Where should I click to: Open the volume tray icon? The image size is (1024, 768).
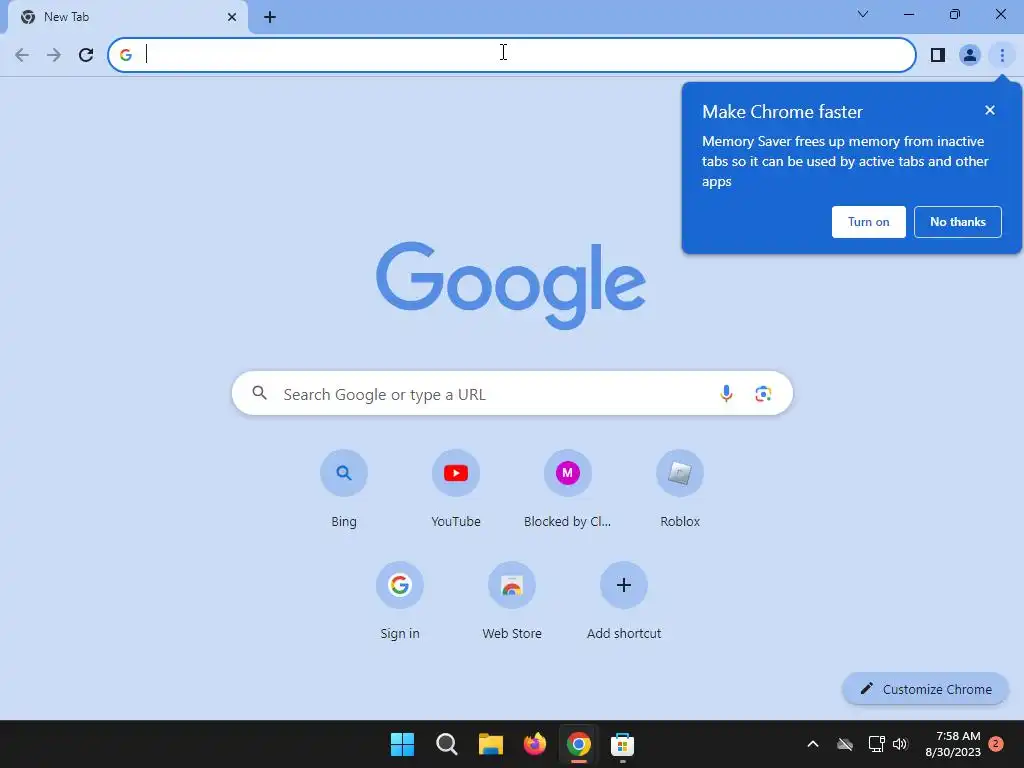pyautogui.click(x=900, y=744)
